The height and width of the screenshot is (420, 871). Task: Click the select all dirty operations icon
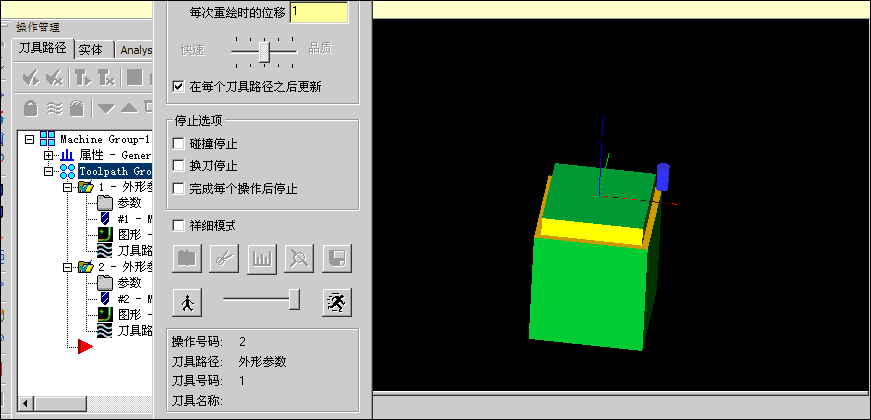point(54,78)
